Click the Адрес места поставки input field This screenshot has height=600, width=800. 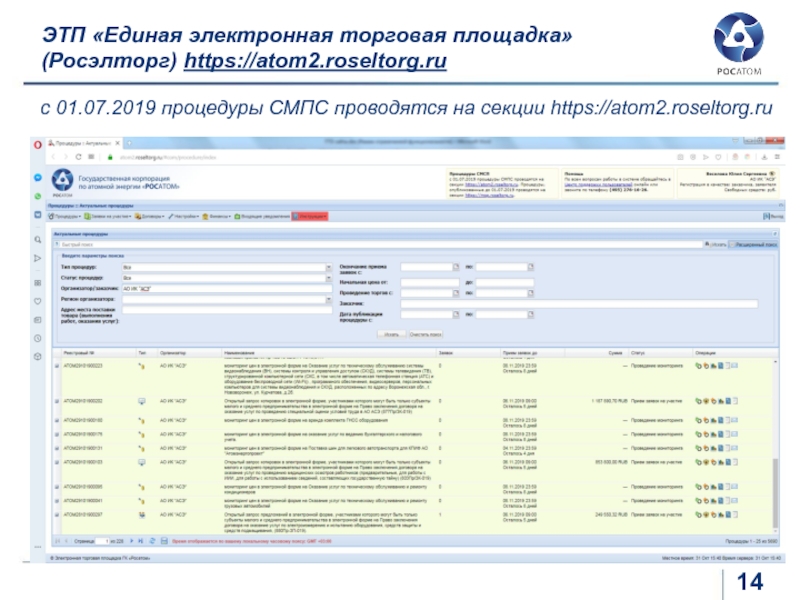(x=227, y=310)
